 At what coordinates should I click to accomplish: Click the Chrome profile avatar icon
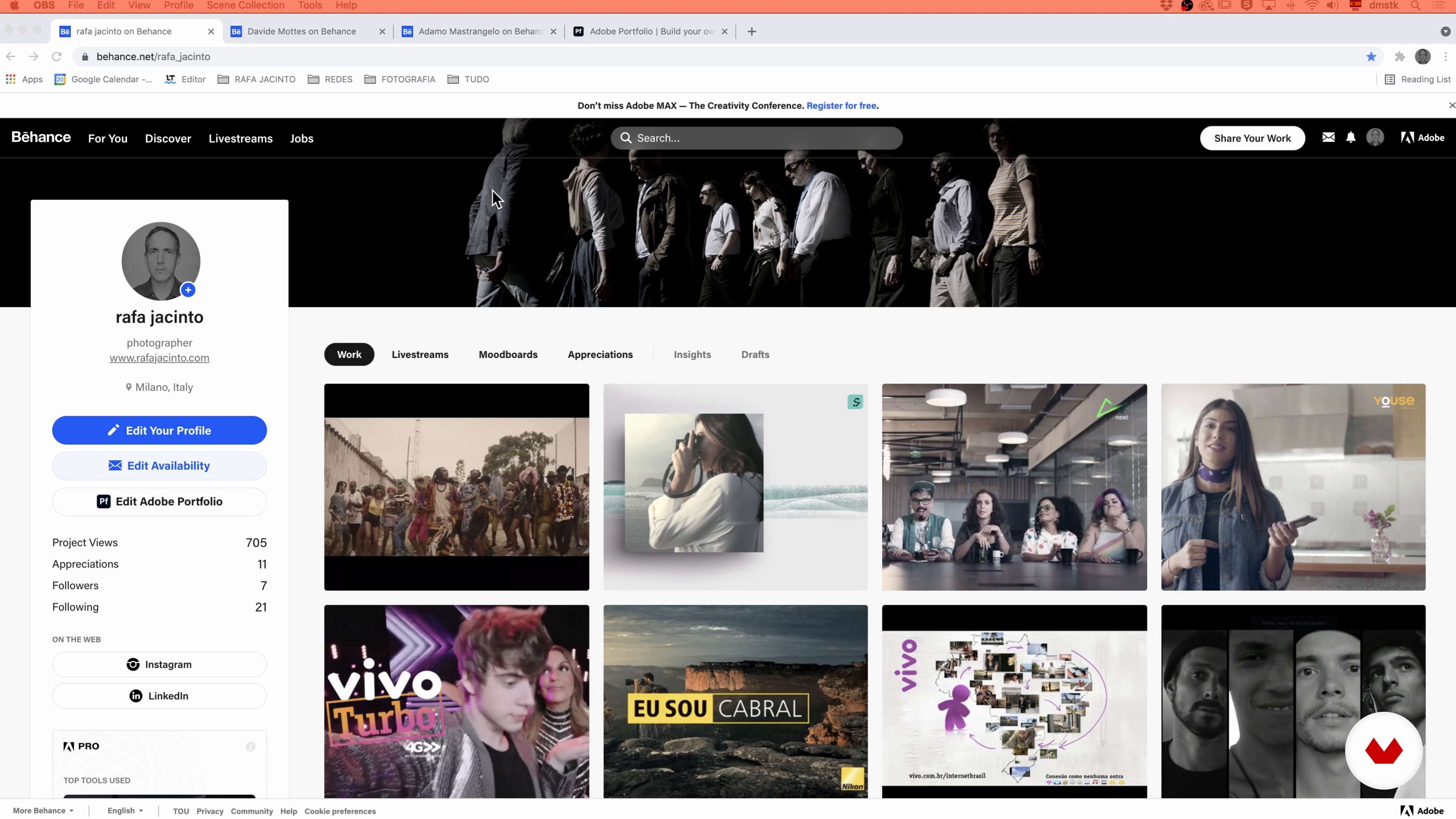coord(1423,56)
